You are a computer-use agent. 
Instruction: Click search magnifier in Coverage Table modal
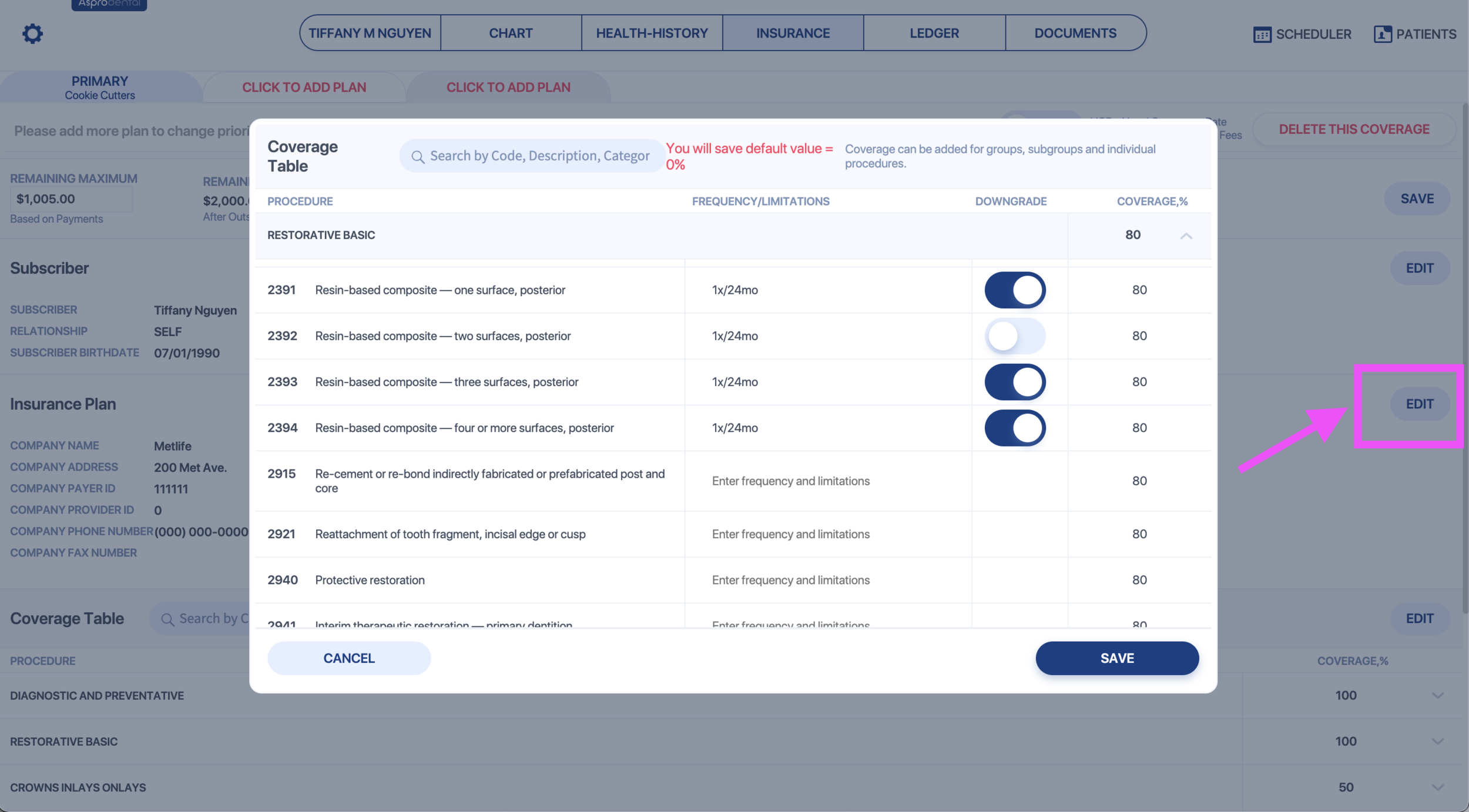click(x=417, y=157)
